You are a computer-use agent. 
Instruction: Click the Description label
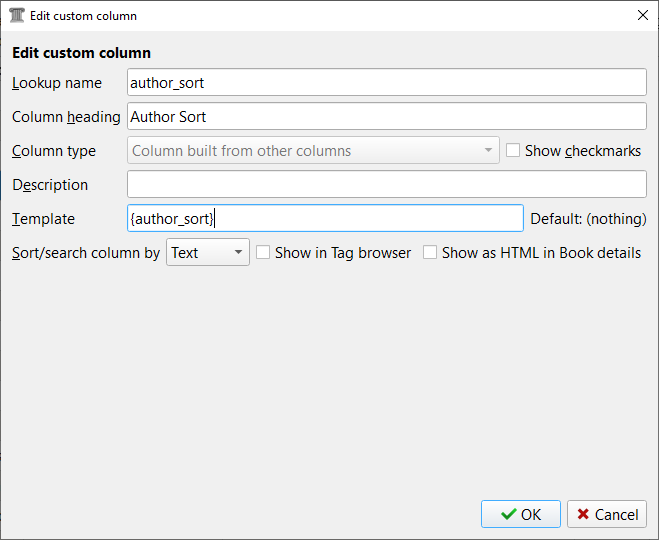click(x=50, y=185)
